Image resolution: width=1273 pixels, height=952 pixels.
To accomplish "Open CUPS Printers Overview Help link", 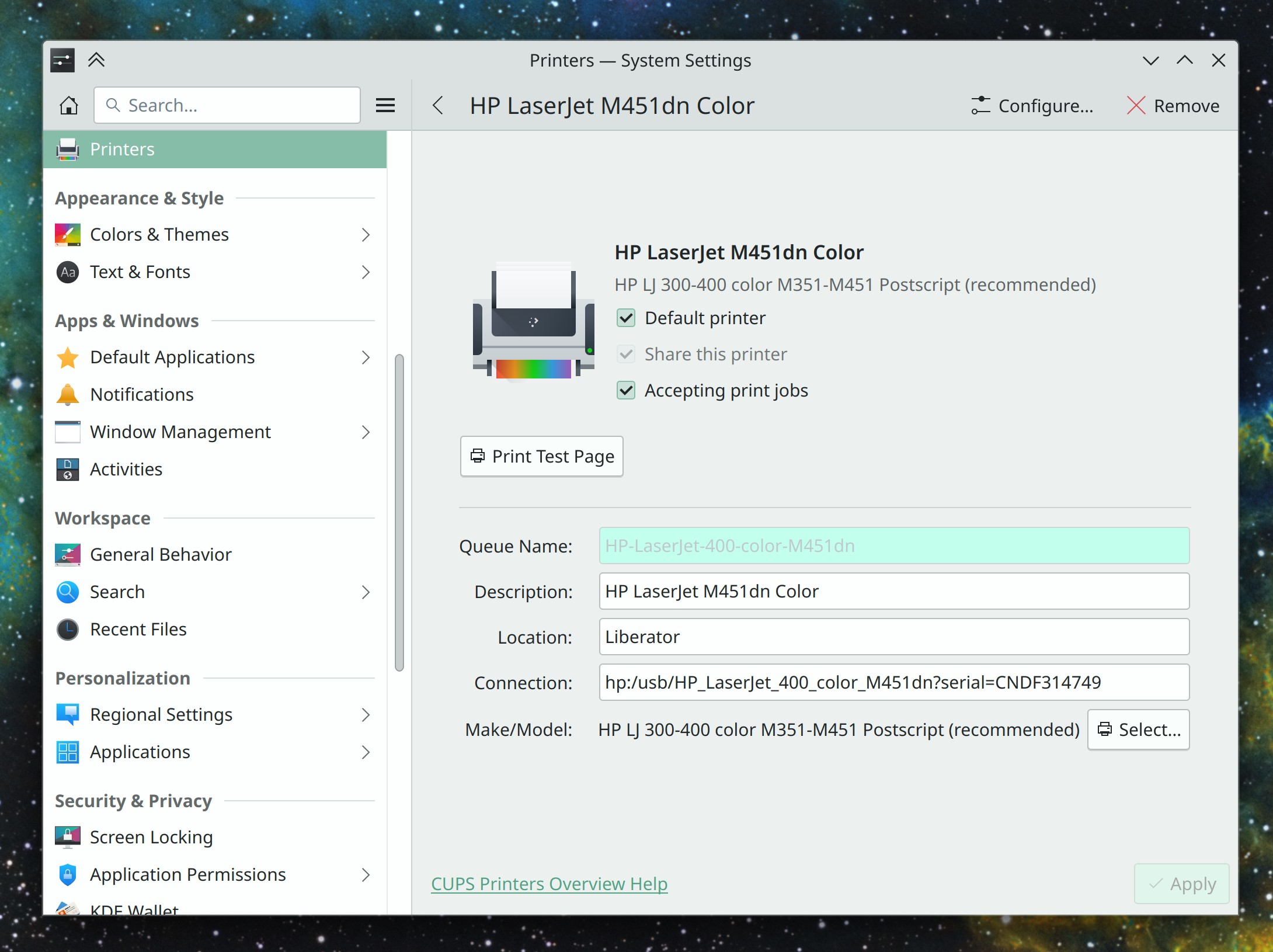I will pos(549,884).
